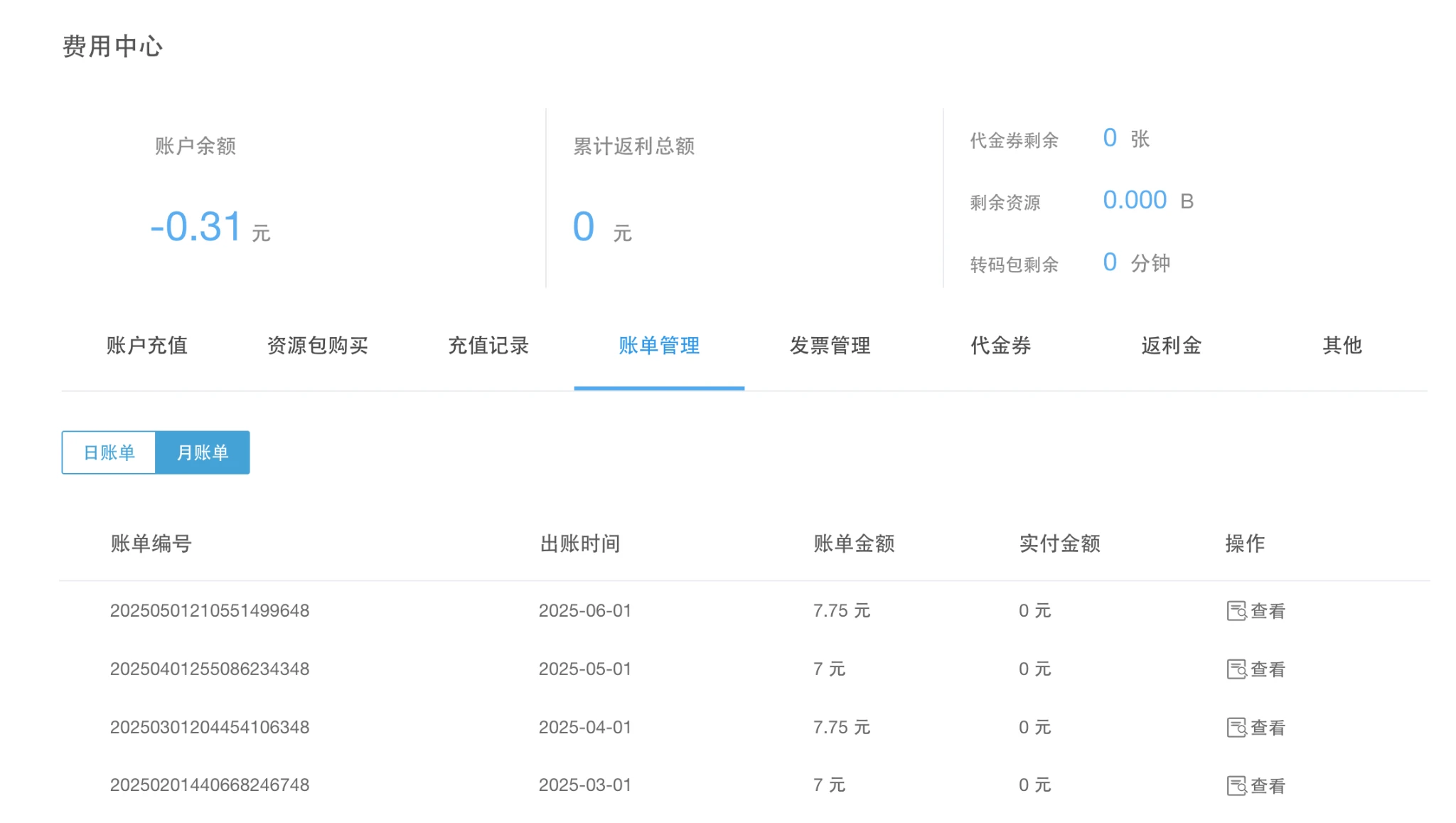Viewport: 1456px width, 823px height.
Task: Click bill number 20250401255086234348
Action: coord(210,669)
